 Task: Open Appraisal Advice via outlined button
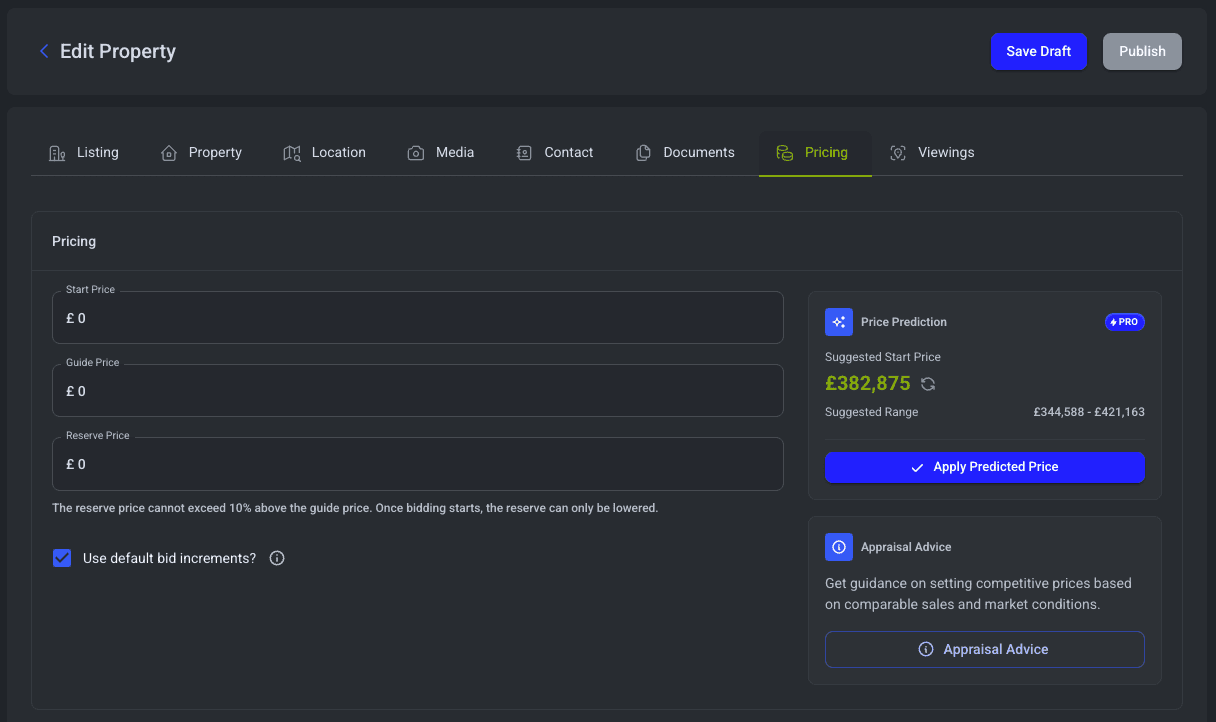tap(984, 649)
